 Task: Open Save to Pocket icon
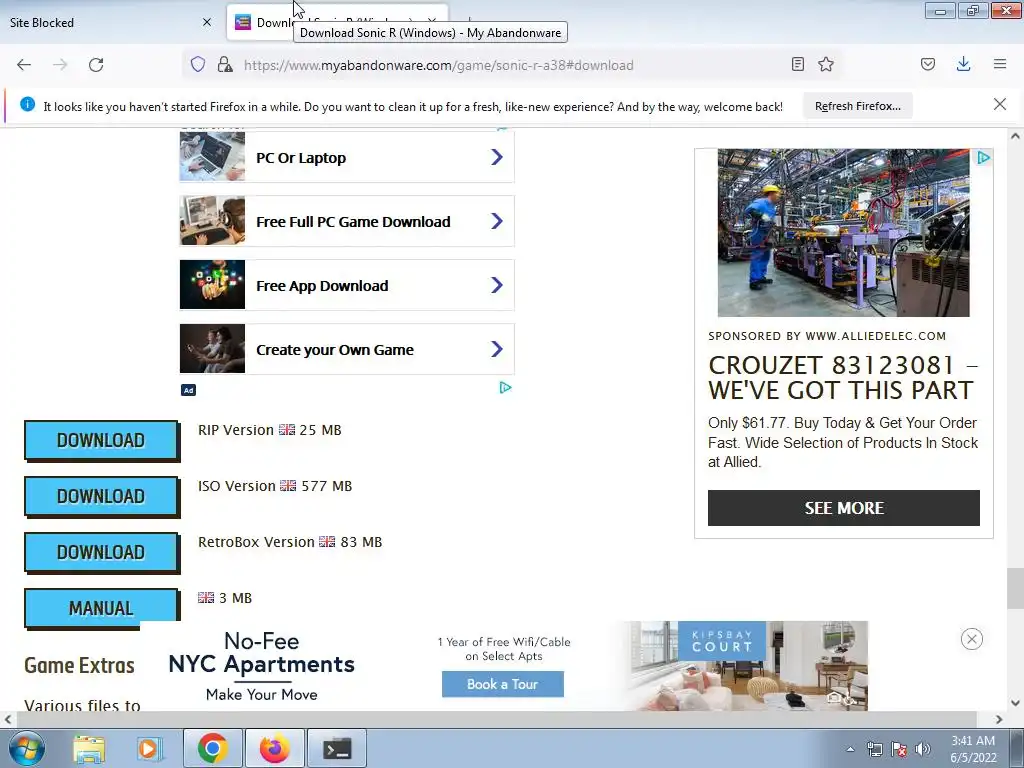[927, 64]
